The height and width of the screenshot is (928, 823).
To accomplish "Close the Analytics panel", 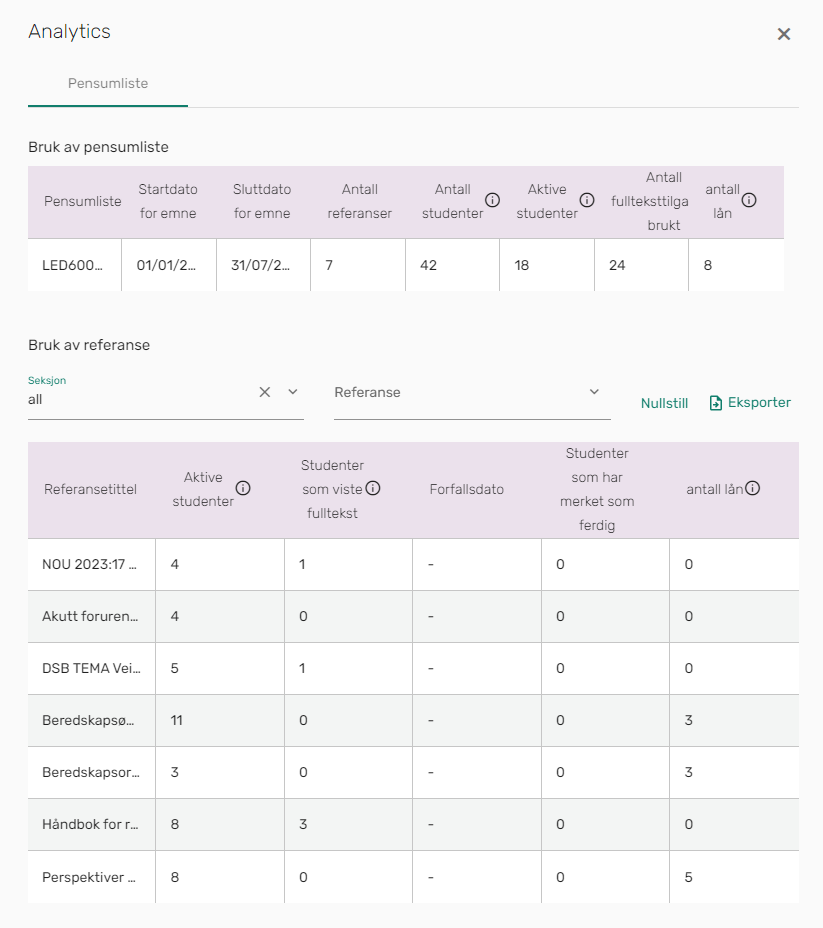I will point(784,34).
